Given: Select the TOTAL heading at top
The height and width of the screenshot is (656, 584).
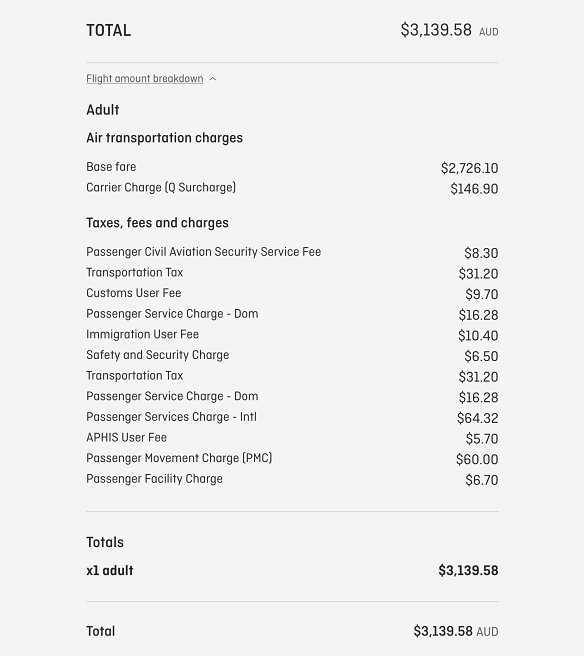Looking at the screenshot, I should click(109, 30).
